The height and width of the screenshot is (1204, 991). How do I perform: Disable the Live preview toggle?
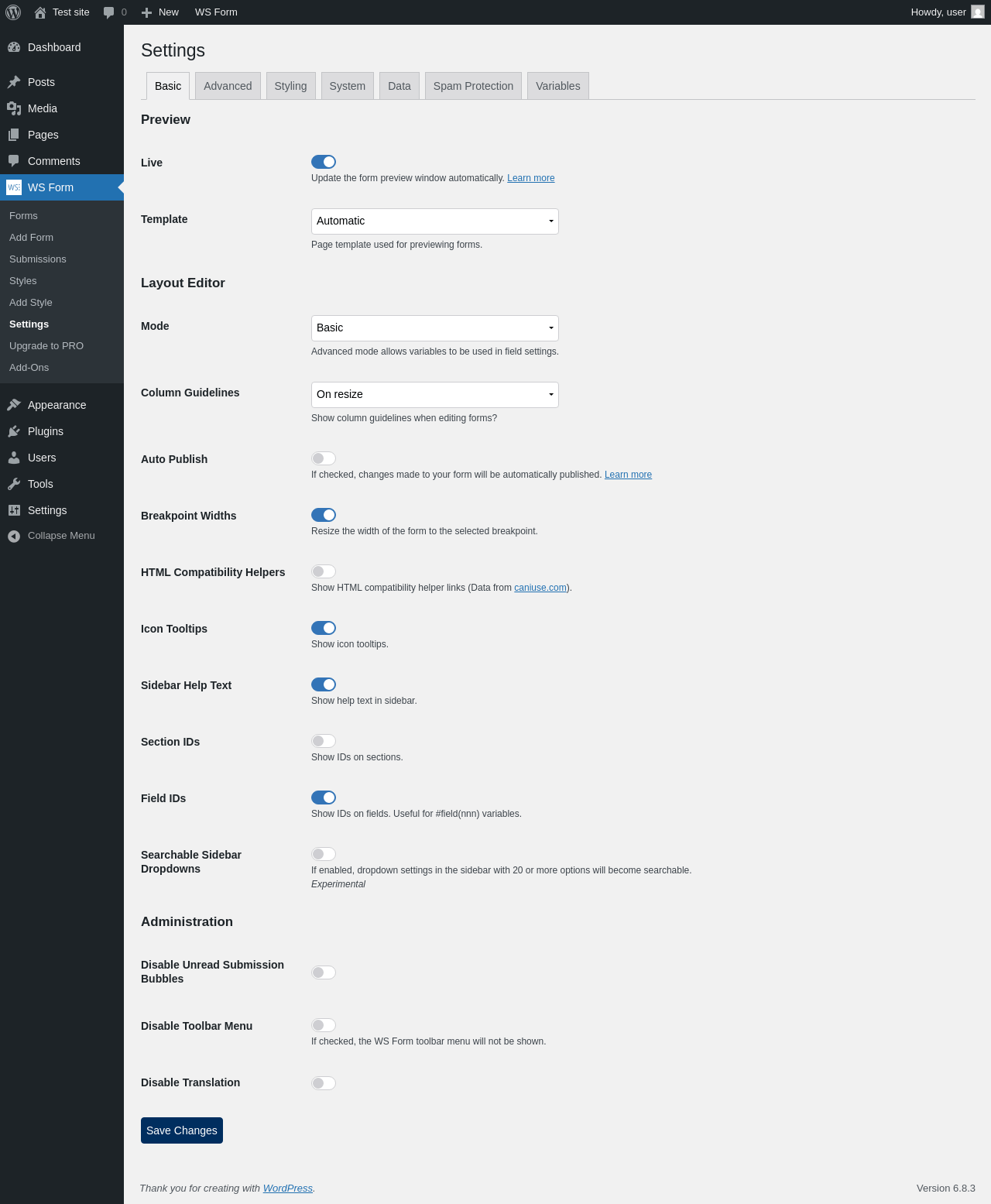tap(324, 162)
